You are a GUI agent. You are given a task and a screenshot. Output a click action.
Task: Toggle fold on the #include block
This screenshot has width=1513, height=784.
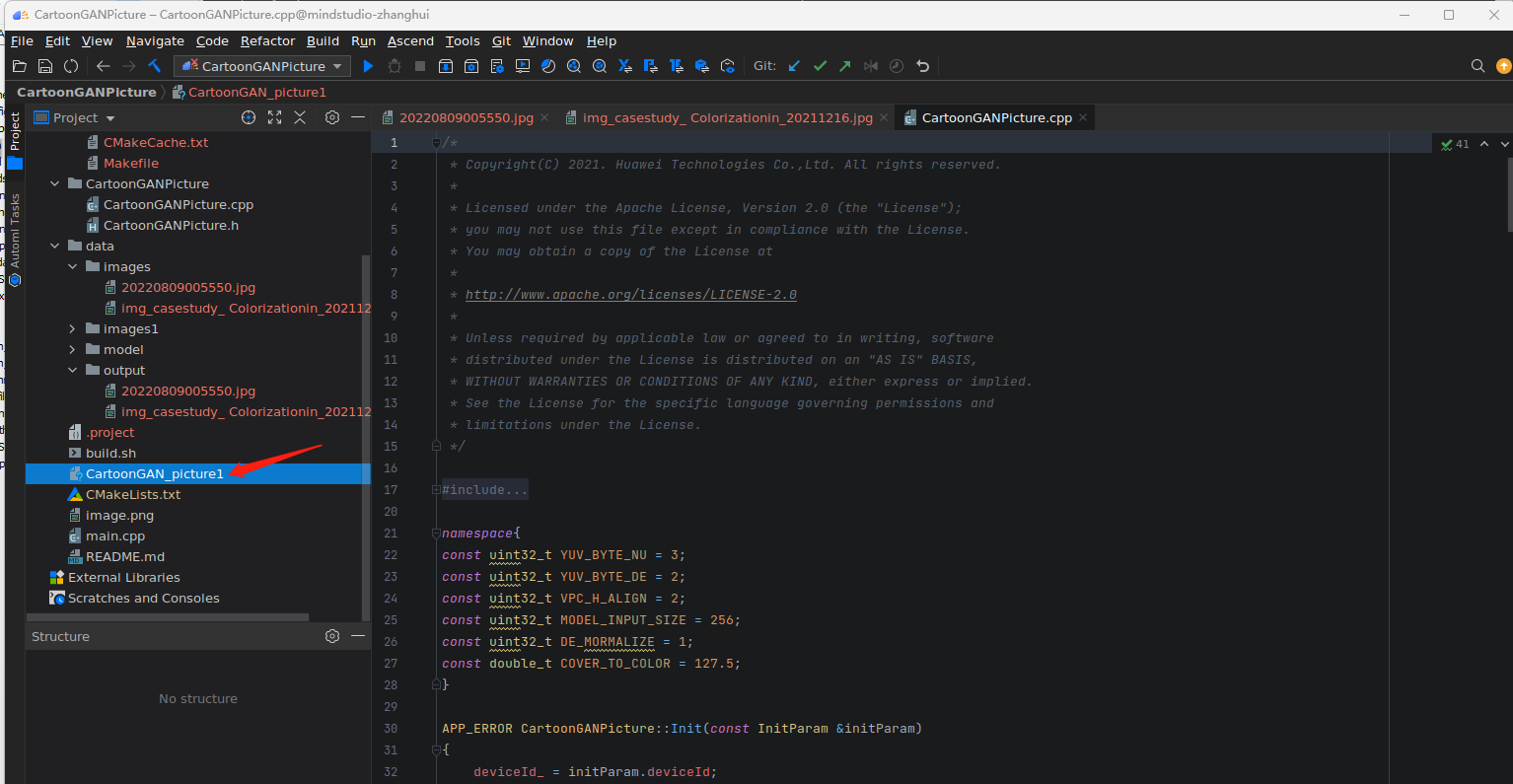[x=435, y=490]
